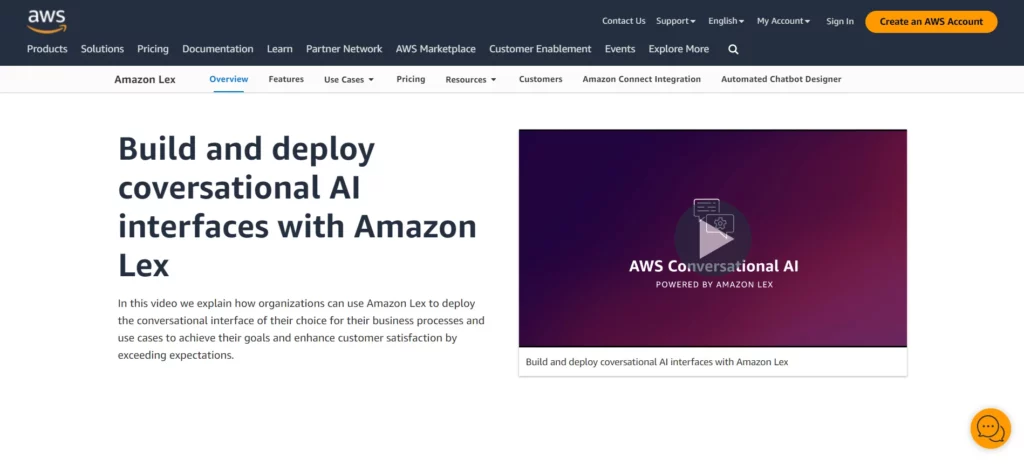Open the Customers tab
1024x465 pixels.
(541, 79)
